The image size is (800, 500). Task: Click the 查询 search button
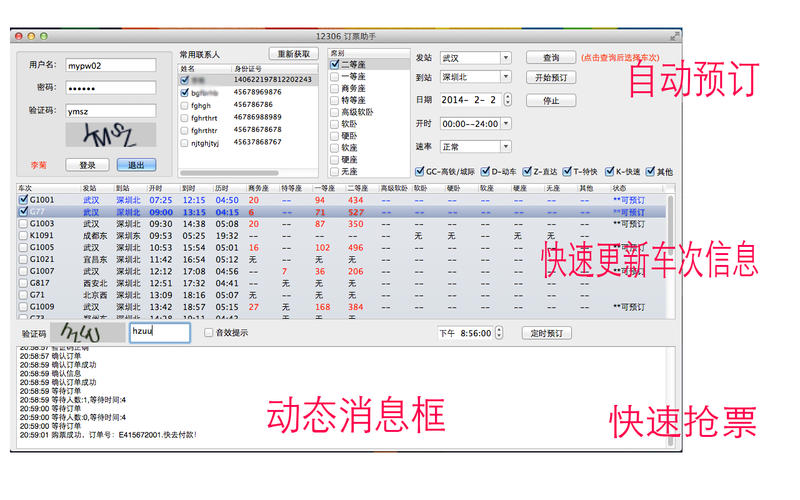pos(551,58)
